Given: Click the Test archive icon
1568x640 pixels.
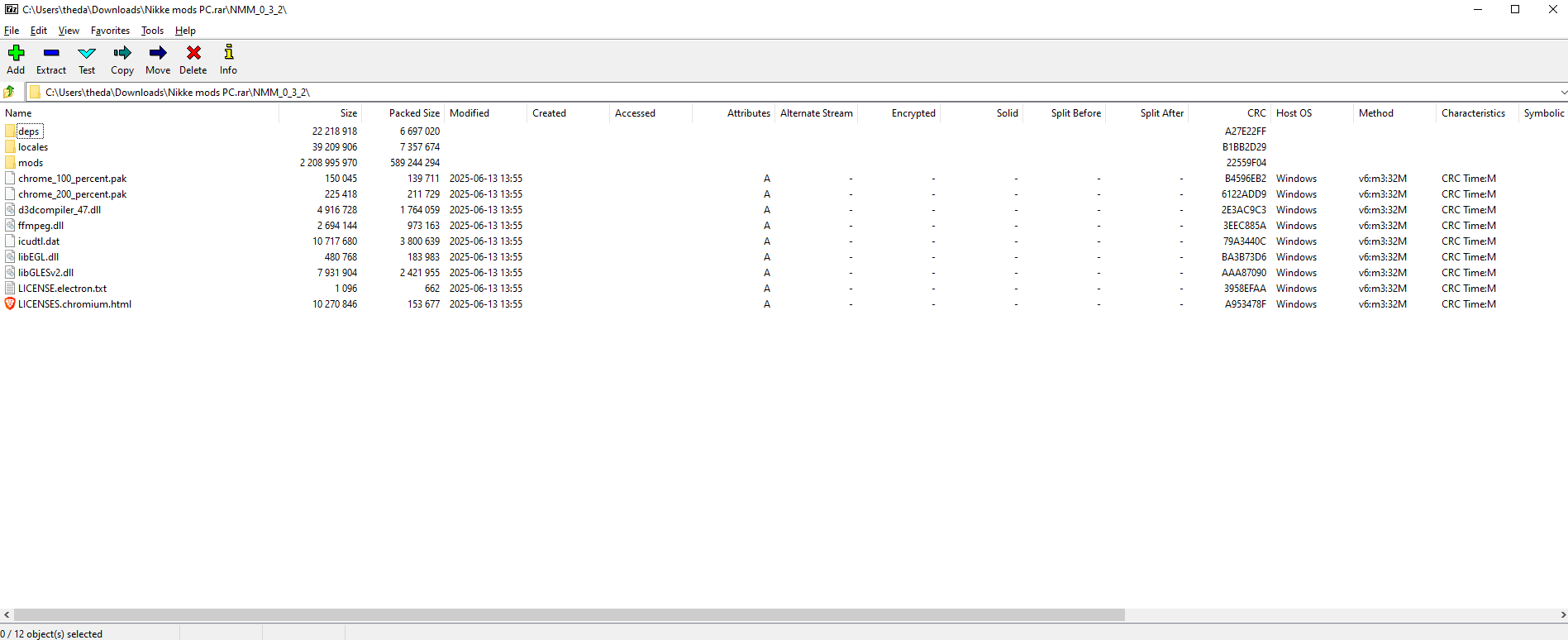Looking at the screenshot, I should coord(87,53).
